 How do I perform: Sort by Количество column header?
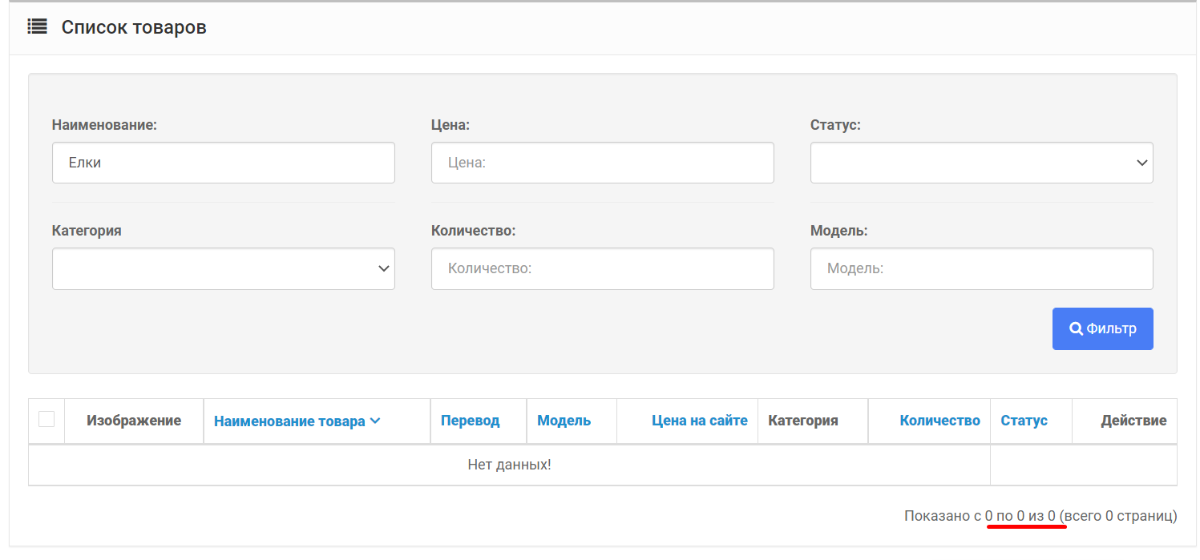(x=940, y=421)
